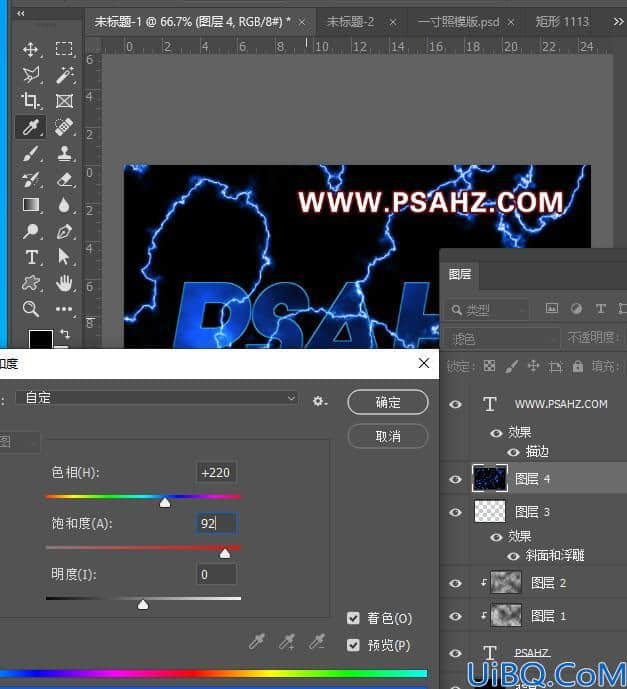Select the Move tool
This screenshot has width=627, height=689.
click(30, 49)
